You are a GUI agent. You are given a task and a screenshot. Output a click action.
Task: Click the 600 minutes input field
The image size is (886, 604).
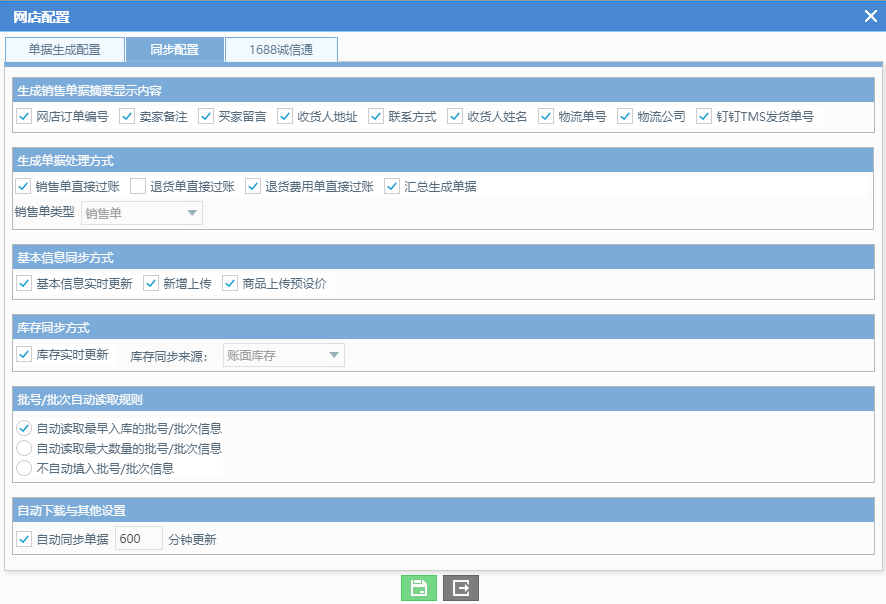point(139,538)
